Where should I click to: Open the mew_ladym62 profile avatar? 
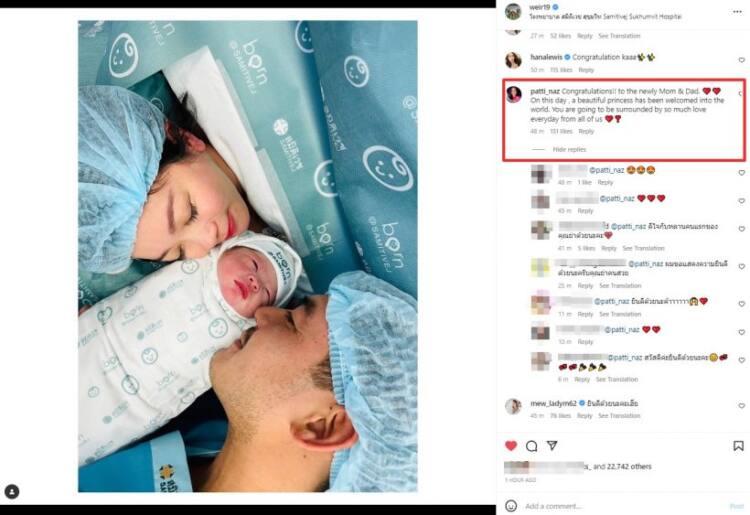click(513, 406)
